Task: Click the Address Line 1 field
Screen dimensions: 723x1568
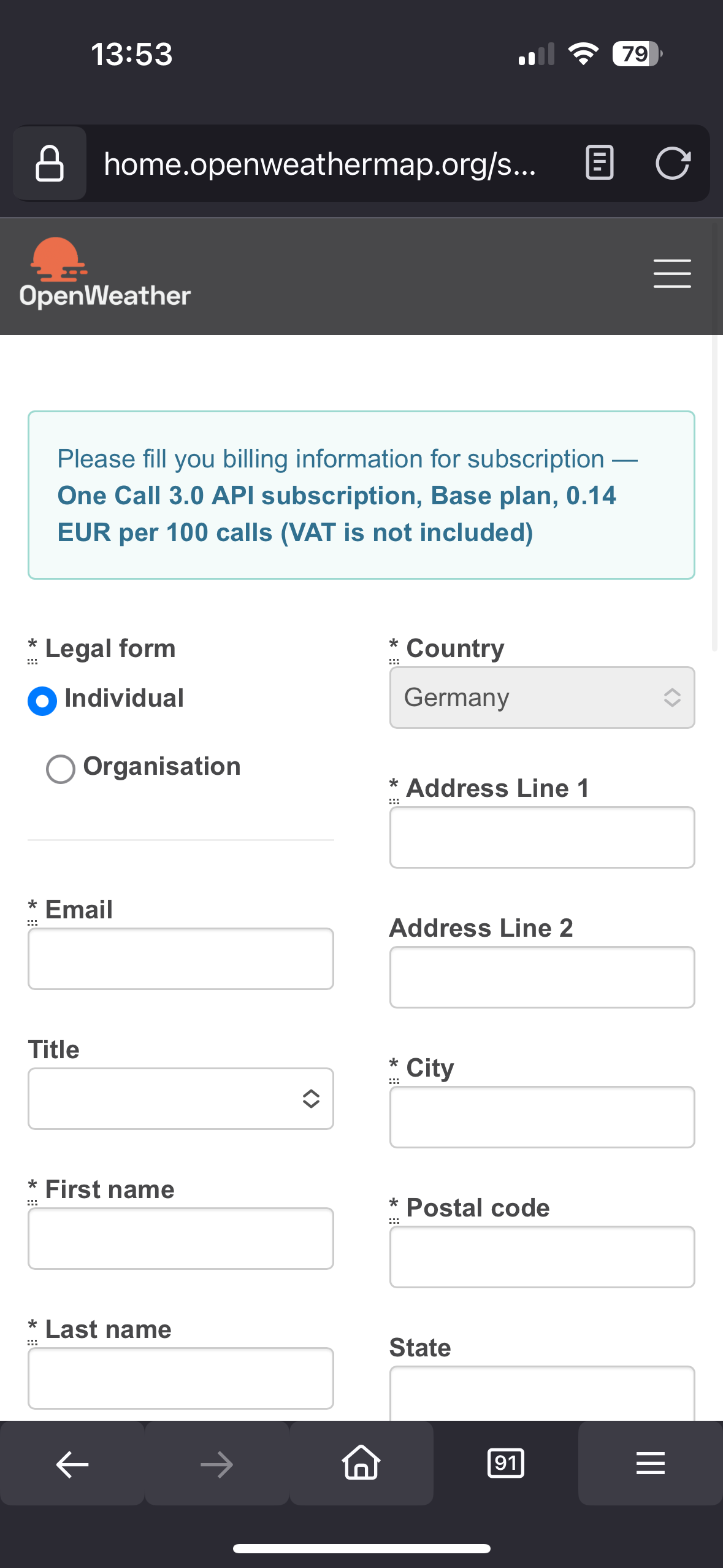Action: click(541, 837)
